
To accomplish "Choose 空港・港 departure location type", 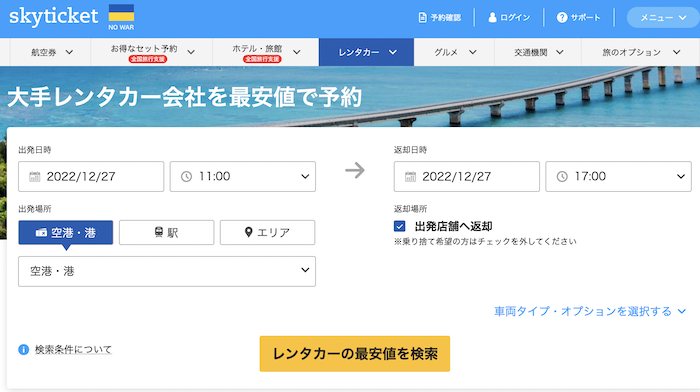I will [x=66, y=232].
